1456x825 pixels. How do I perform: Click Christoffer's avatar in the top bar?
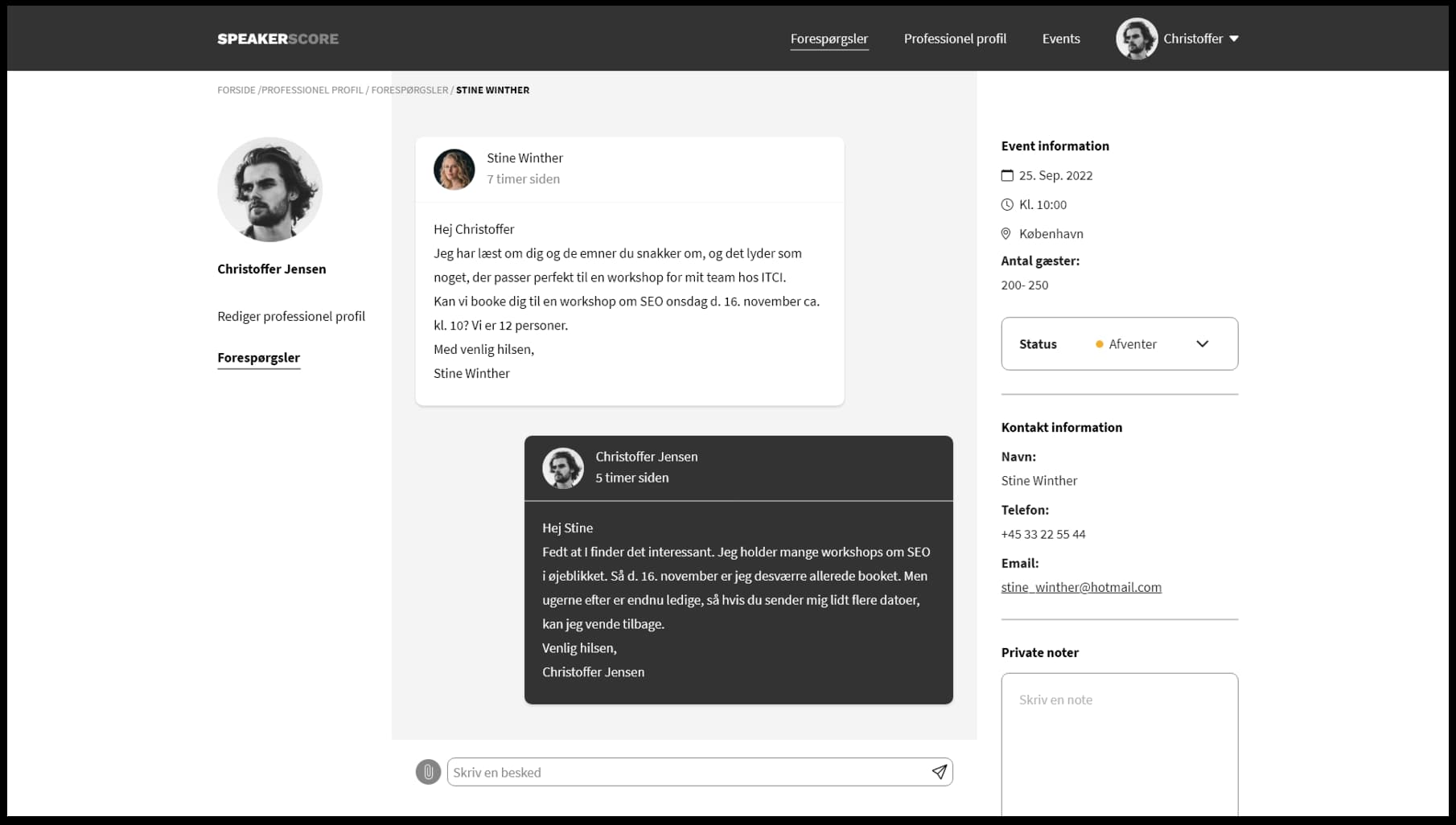tap(1137, 38)
